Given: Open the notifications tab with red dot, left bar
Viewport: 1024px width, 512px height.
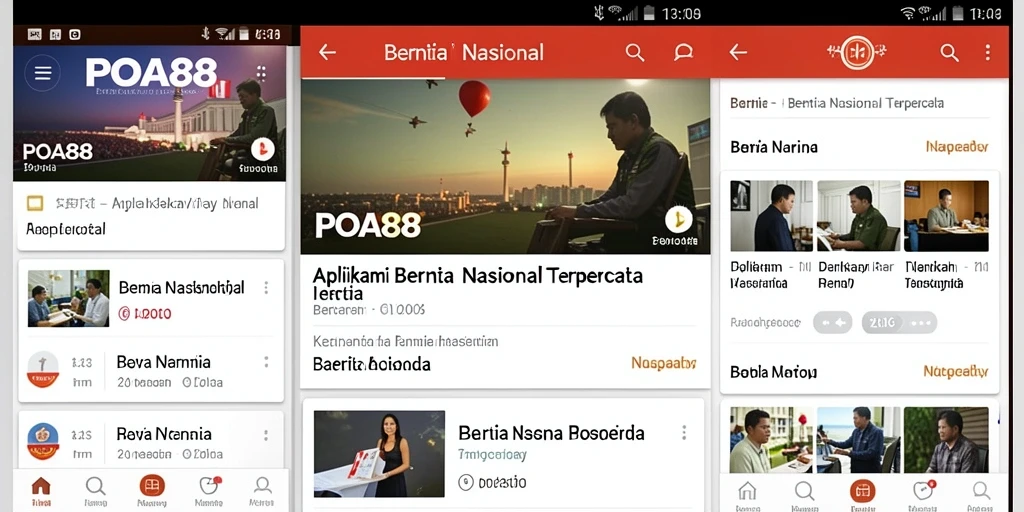Looking at the screenshot, I should pyautogui.click(x=209, y=491).
